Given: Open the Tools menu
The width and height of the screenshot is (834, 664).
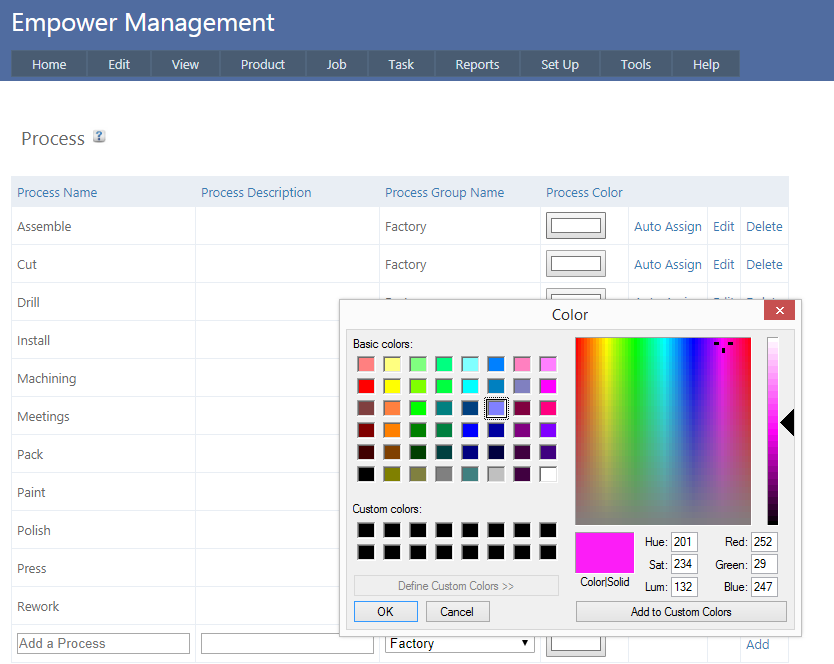Looking at the screenshot, I should 635,65.
